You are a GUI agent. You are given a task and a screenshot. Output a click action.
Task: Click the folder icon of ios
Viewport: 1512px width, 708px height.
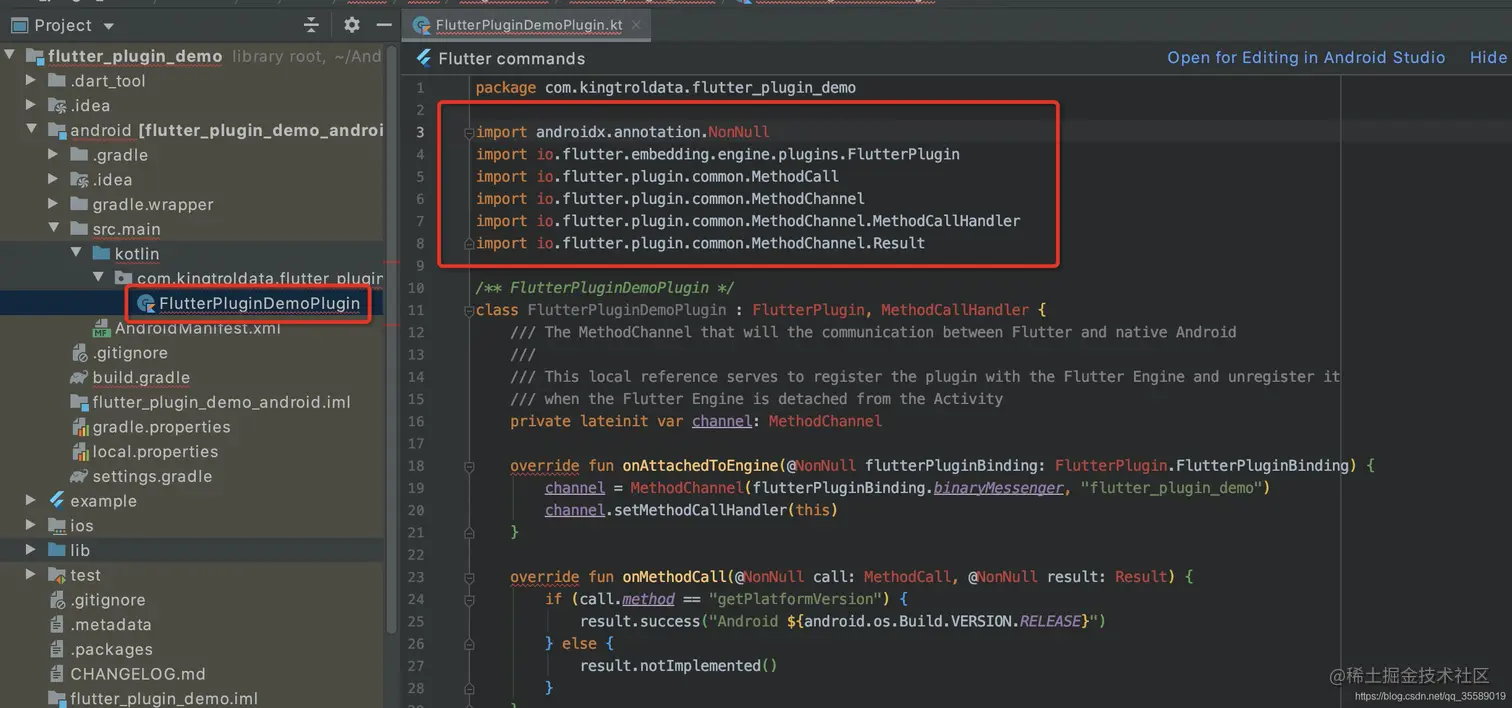point(57,525)
